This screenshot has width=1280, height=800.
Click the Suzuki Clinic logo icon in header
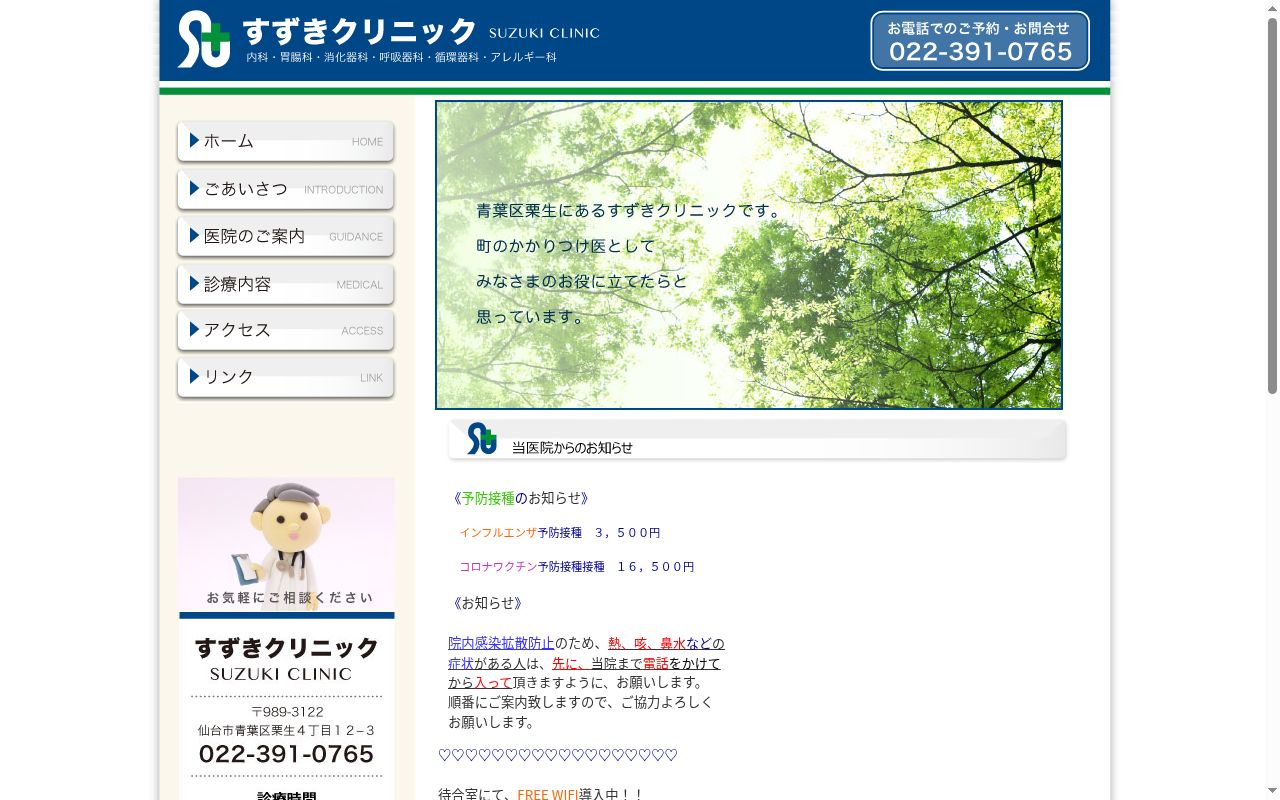pyautogui.click(x=204, y=40)
